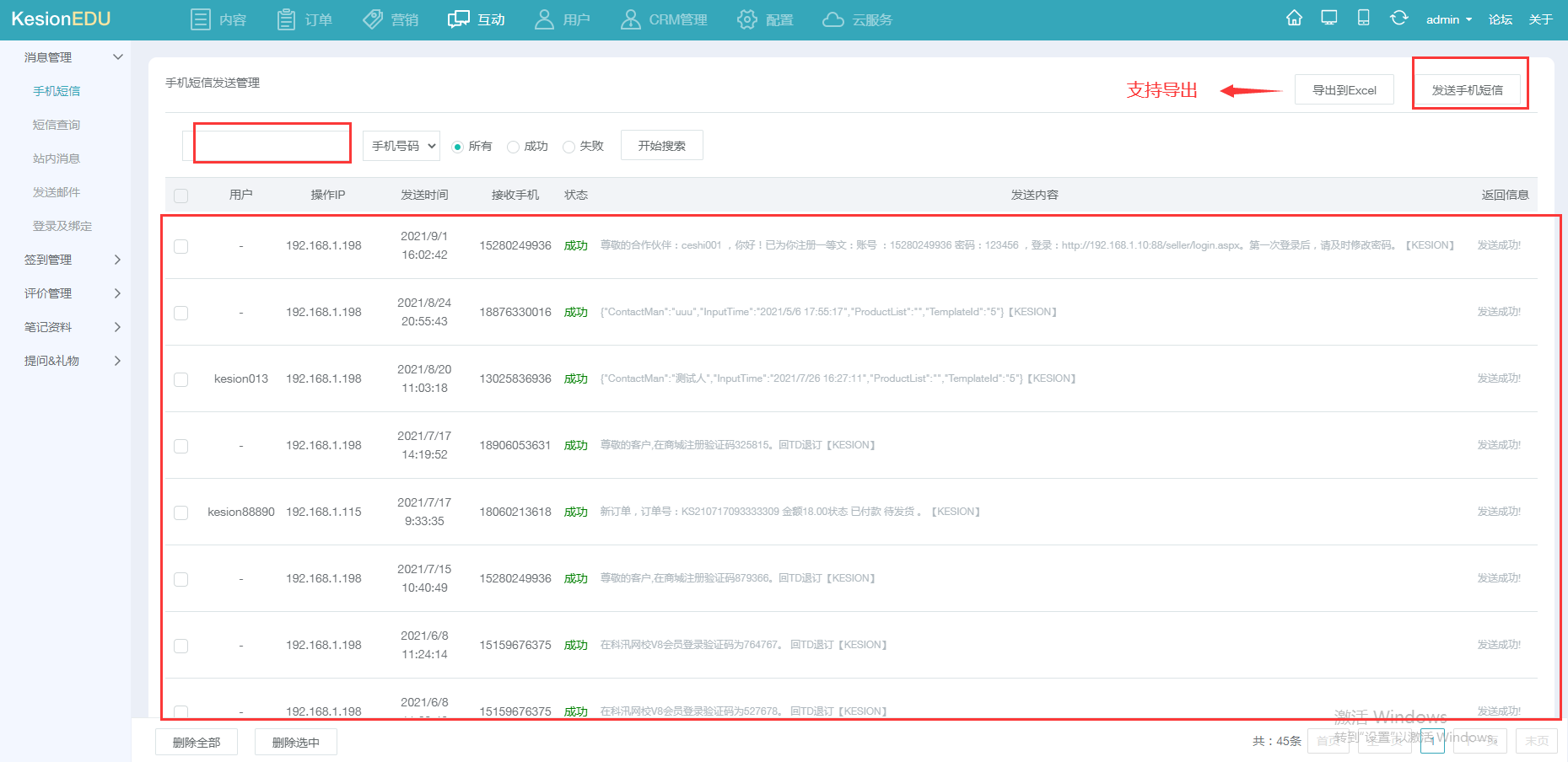The width and height of the screenshot is (1568, 762).
Task: Click the mobile phone icon in header
Action: 1363,19
